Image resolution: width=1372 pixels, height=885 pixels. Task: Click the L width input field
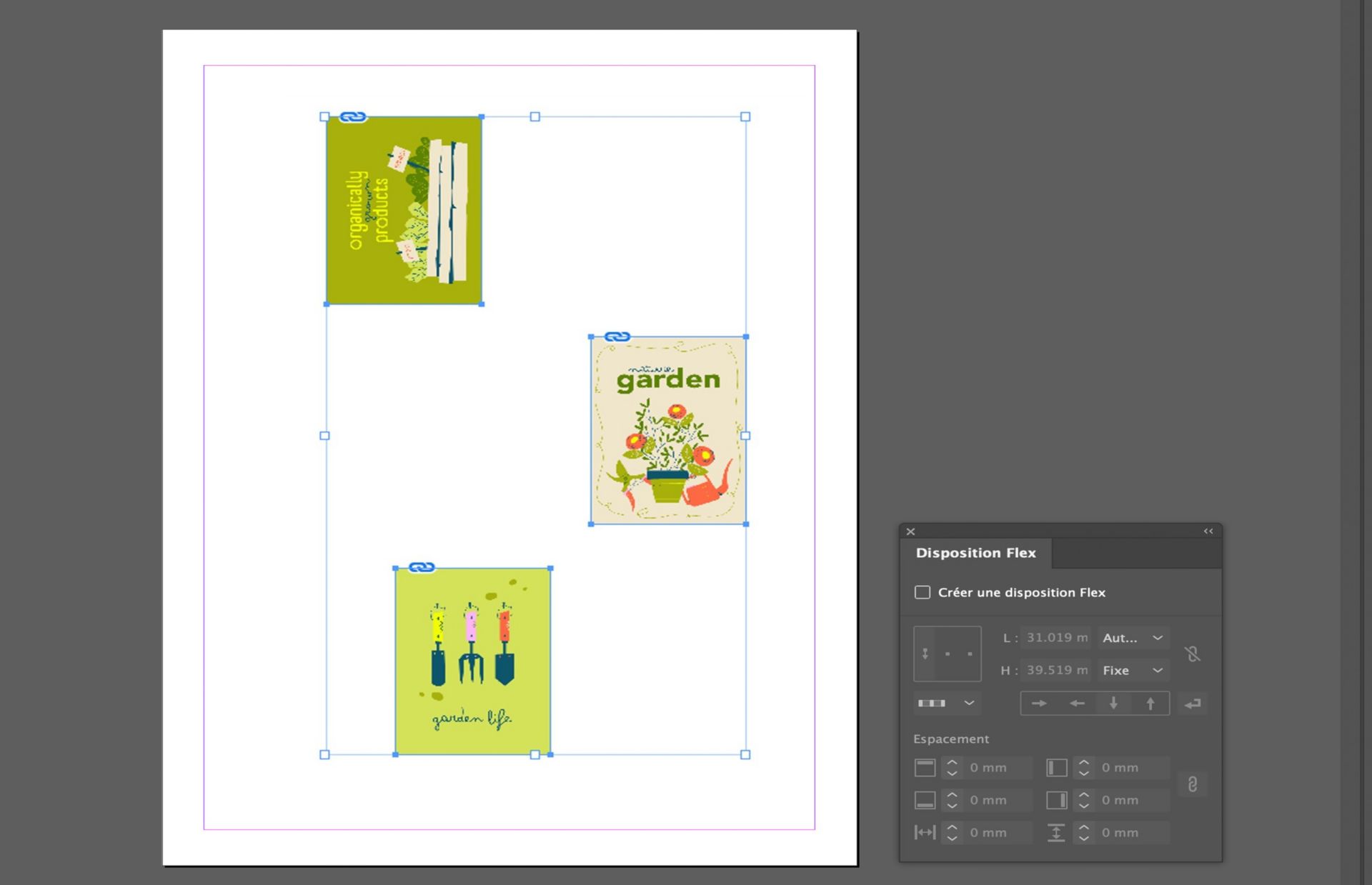pos(1057,638)
